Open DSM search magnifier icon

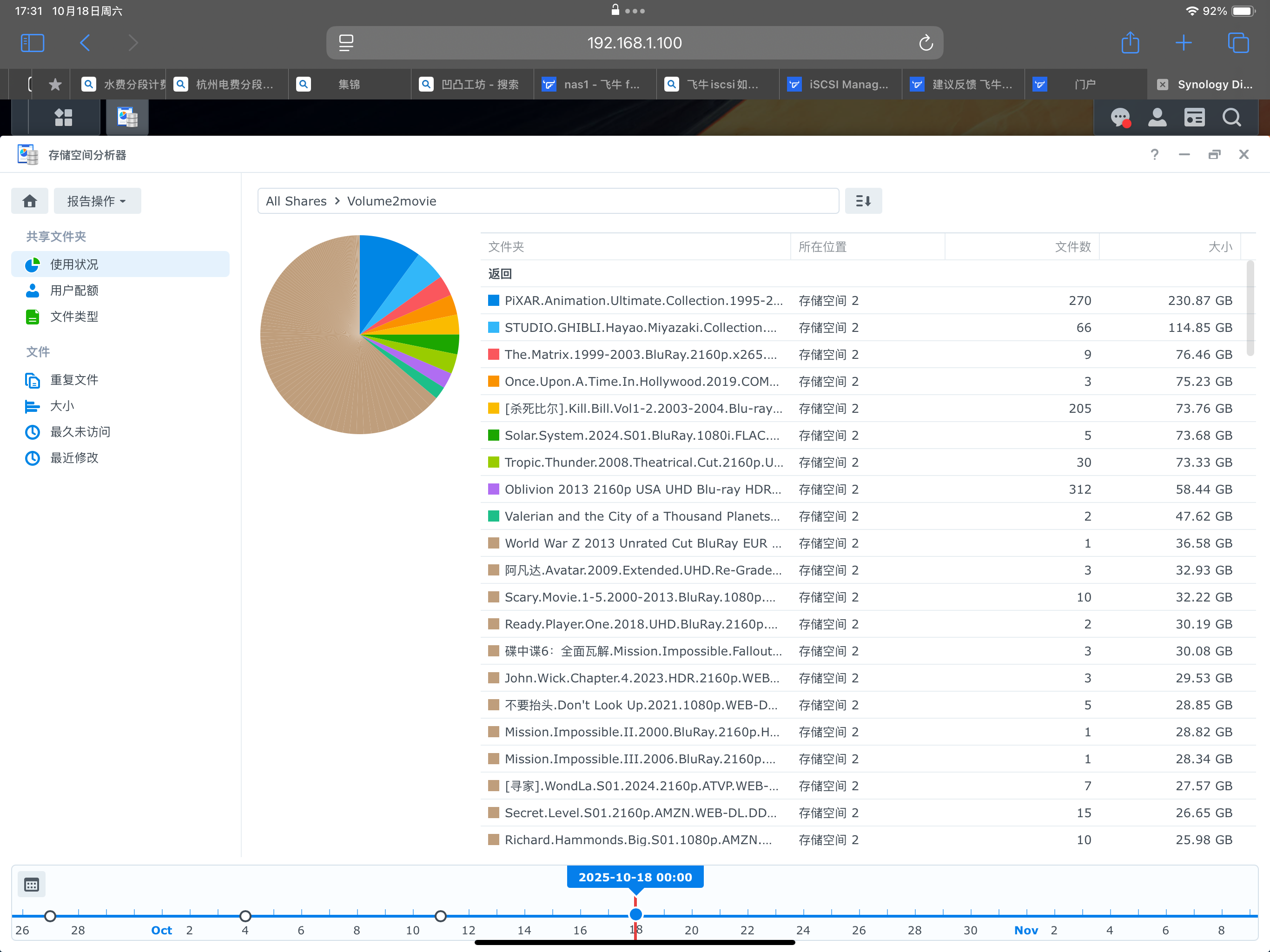point(1231,118)
